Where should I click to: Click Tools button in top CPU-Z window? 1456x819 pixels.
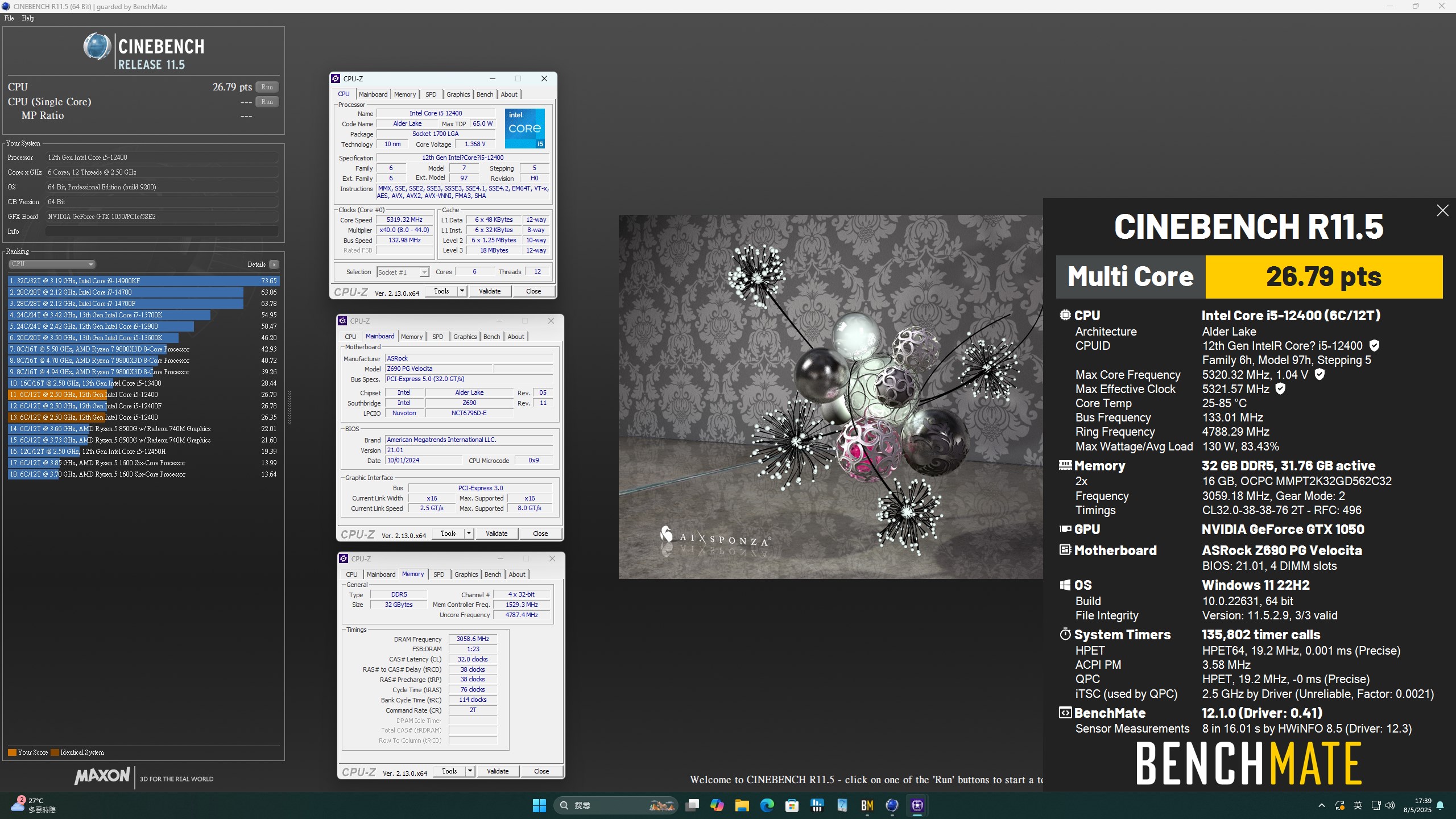[441, 291]
